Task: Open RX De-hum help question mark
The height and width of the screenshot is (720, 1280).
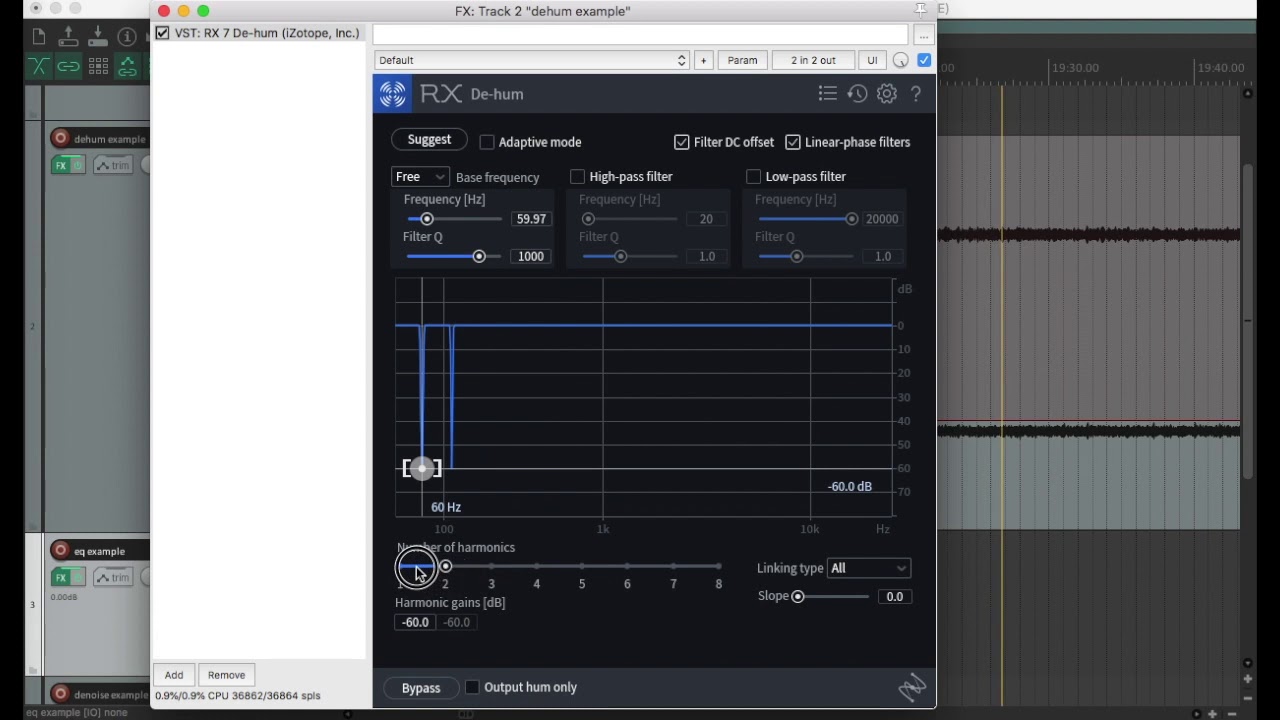Action: click(916, 94)
